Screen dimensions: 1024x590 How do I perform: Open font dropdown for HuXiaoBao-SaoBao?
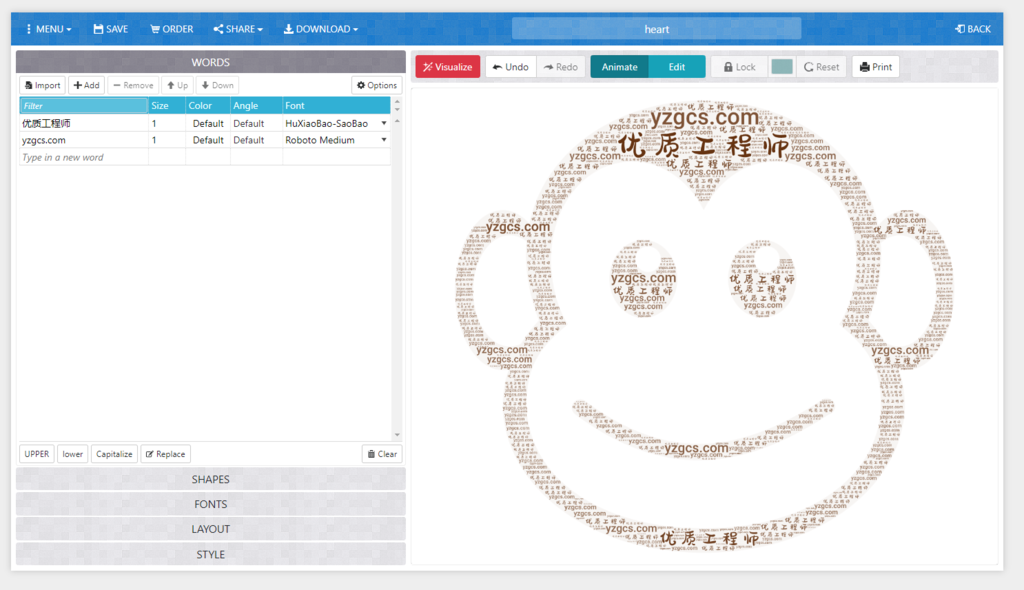384,123
